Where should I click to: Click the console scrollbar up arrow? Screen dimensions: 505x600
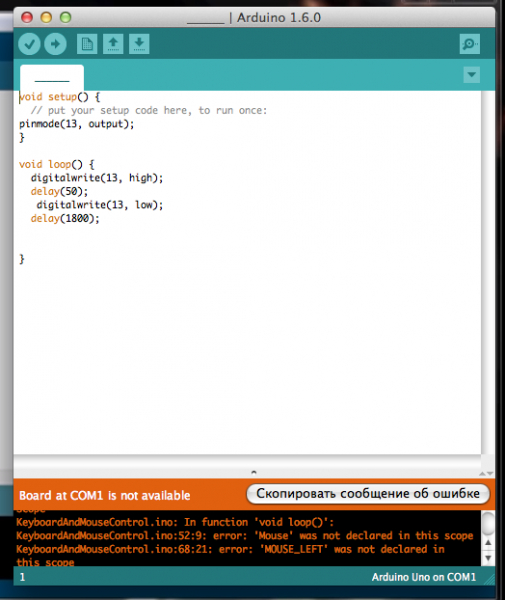(x=488, y=543)
